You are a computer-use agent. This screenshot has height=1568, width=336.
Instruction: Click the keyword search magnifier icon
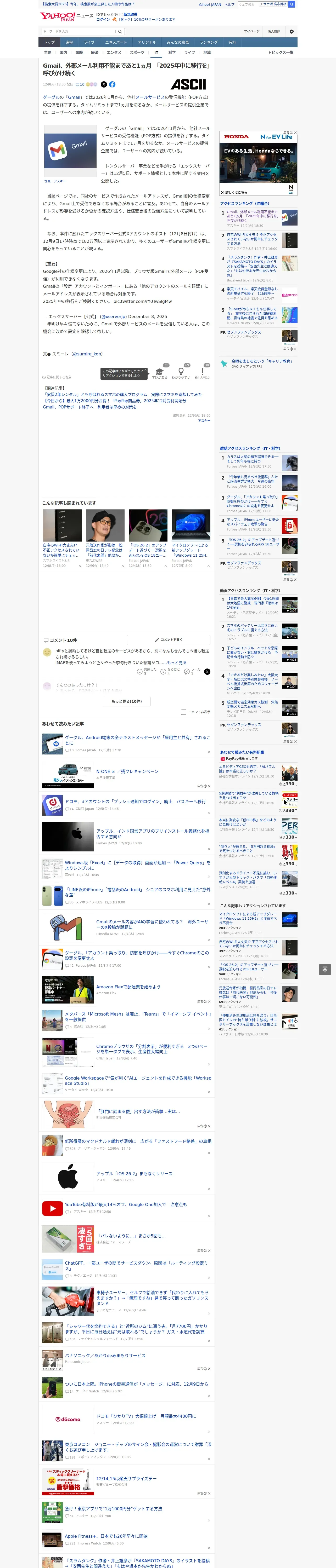click(120, 32)
